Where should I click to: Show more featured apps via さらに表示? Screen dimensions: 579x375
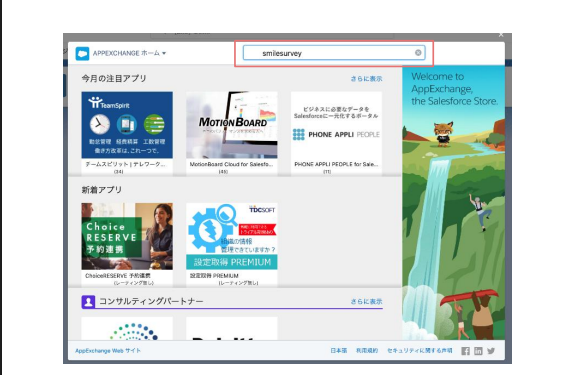point(366,79)
